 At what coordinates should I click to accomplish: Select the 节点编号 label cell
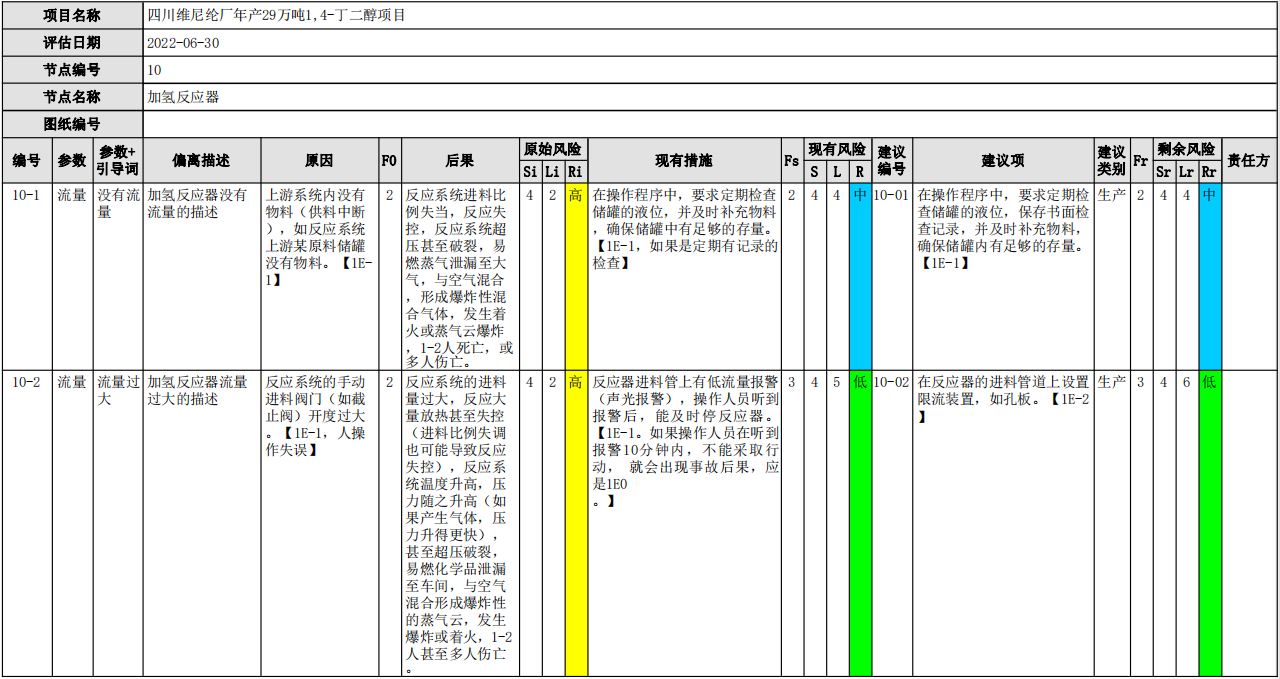(72, 70)
